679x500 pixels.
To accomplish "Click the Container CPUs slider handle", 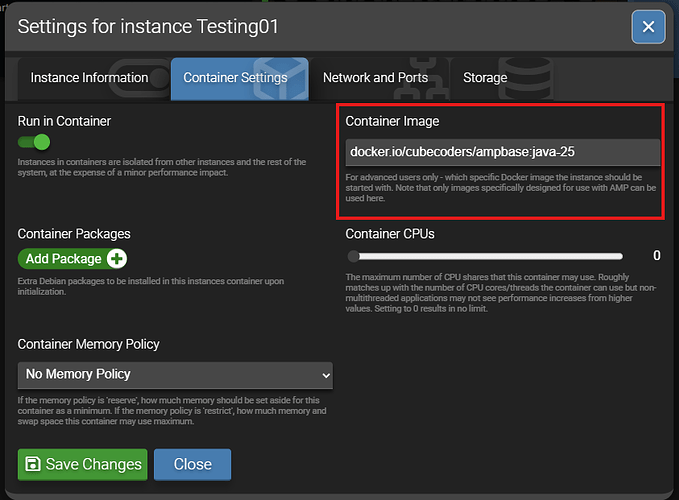I will coord(353,256).
